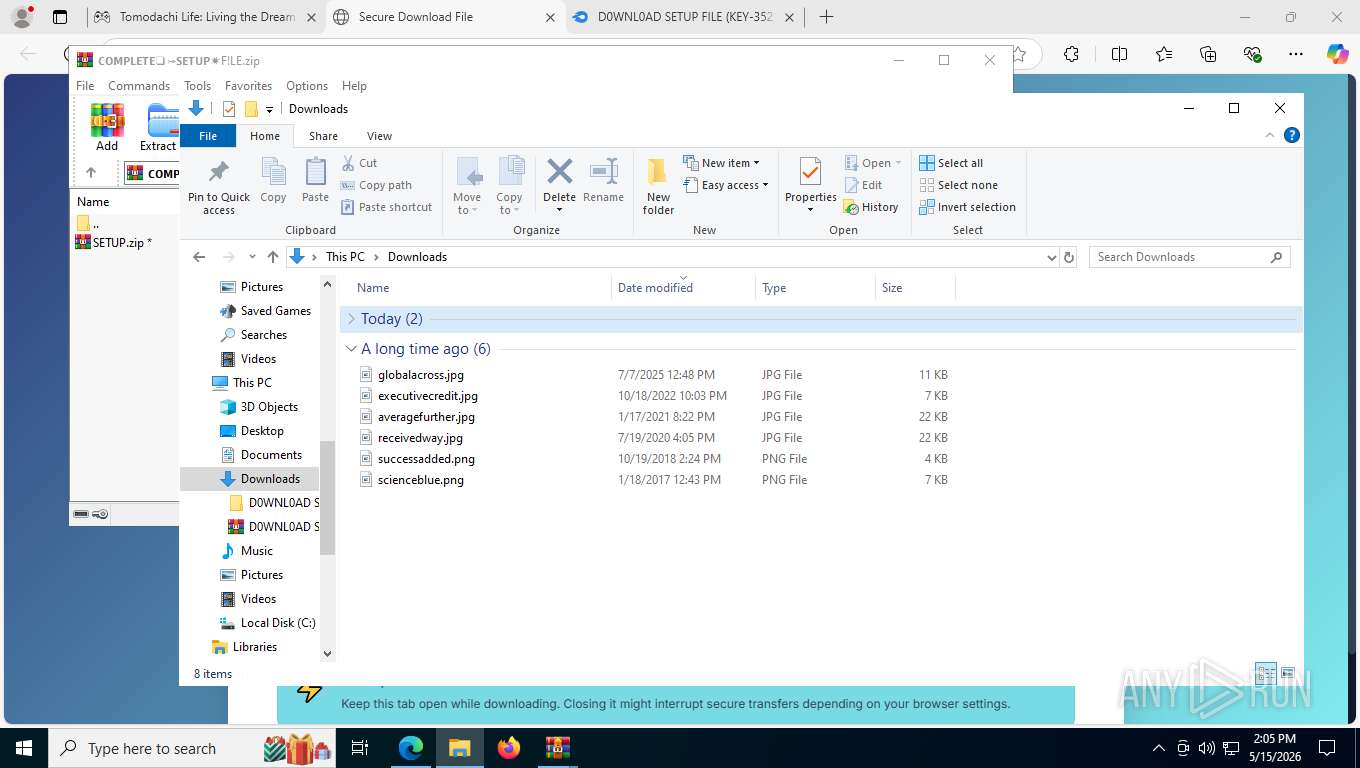Open Microsoft Edge from the taskbar
Screen dimensions: 1360x768
click(411, 748)
